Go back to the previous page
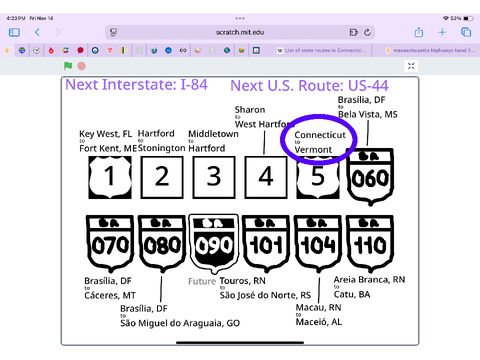The image size is (480, 360). click(37, 32)
